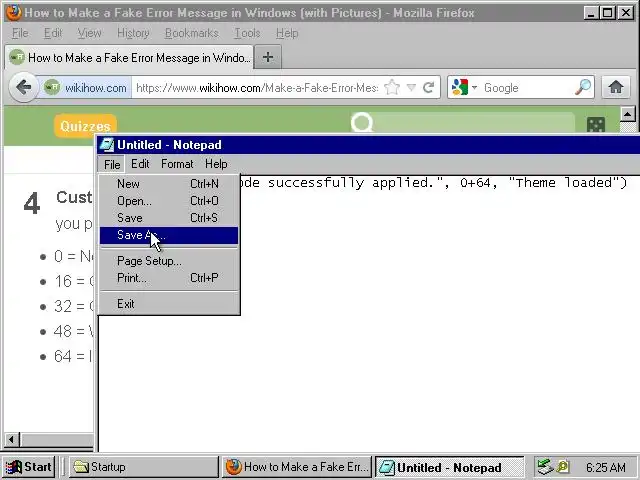Image resolution: width=640 pixels, height=480 pixels.
Task: Open Firefox's Edit menu
Action: pos(53,33)
